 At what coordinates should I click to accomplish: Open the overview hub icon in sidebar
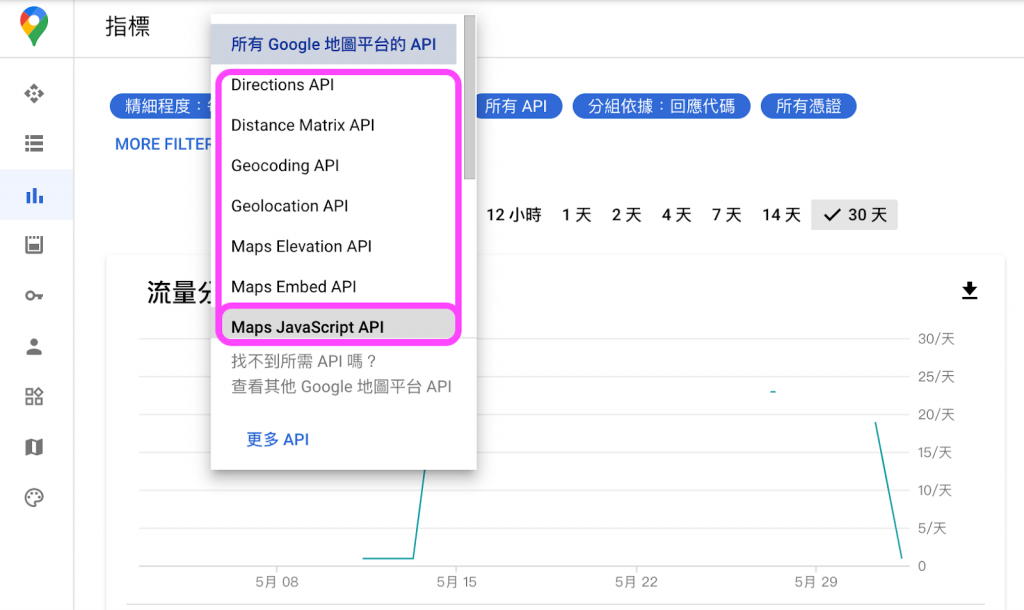(x=34, y=93)
